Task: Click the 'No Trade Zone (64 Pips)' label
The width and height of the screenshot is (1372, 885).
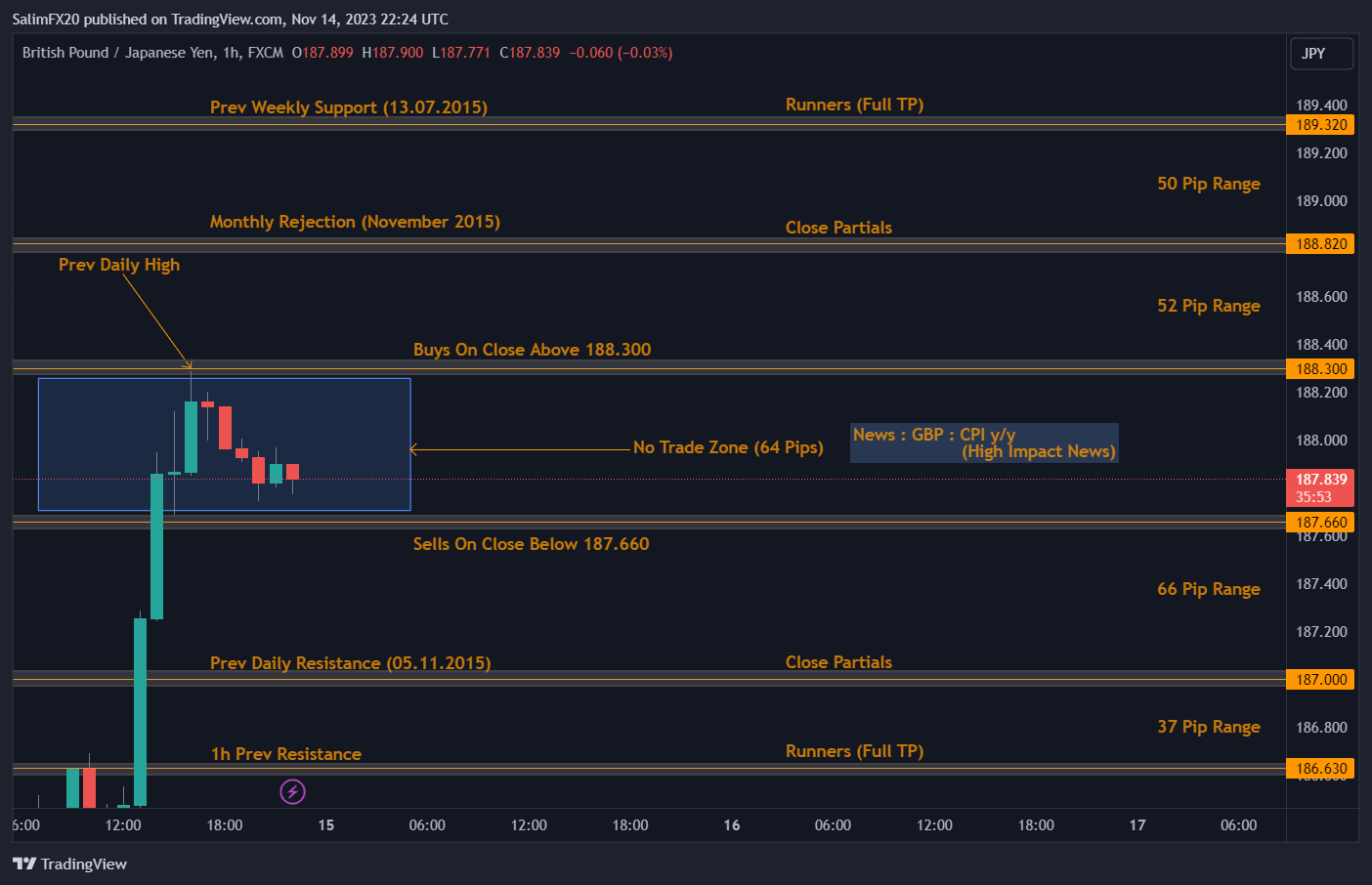Action: click(x=728, y=447)
